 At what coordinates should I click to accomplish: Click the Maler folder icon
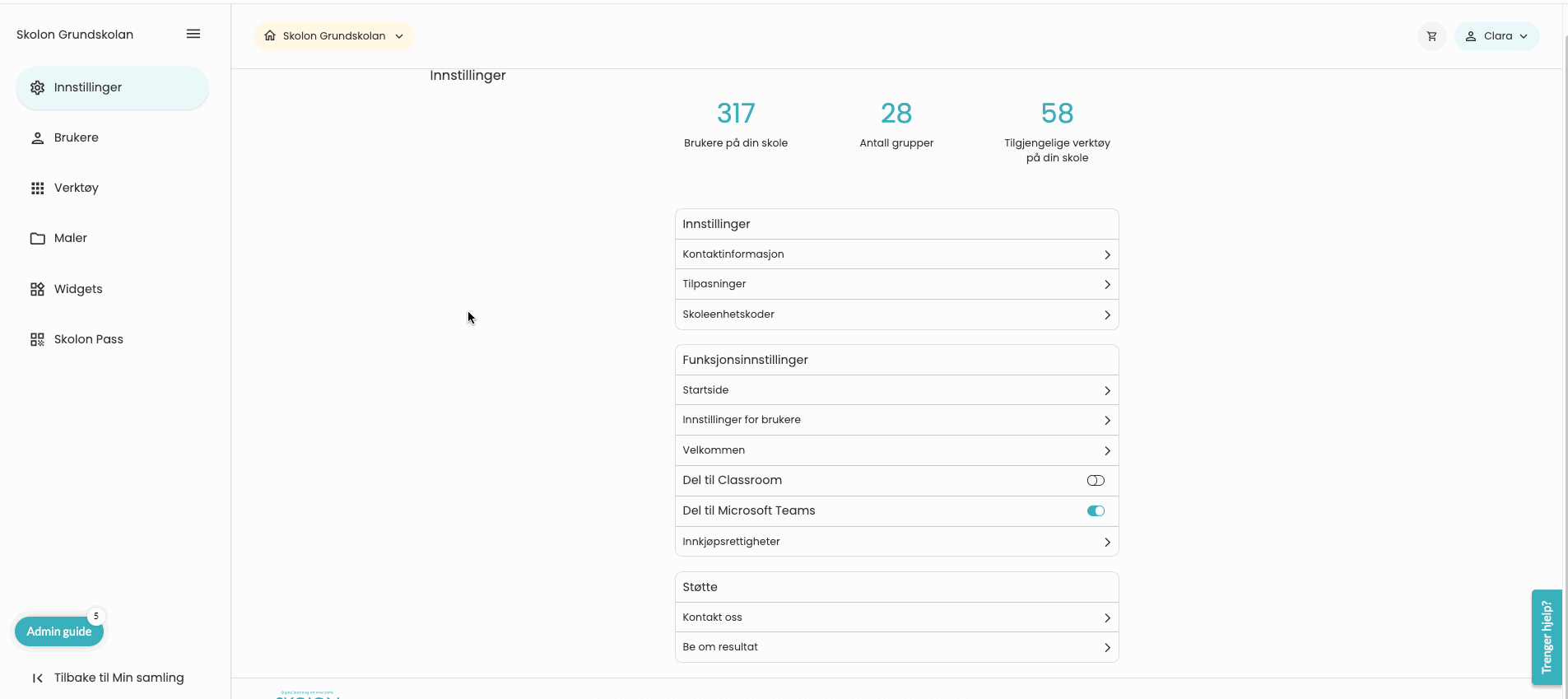[x=37, y=239]
